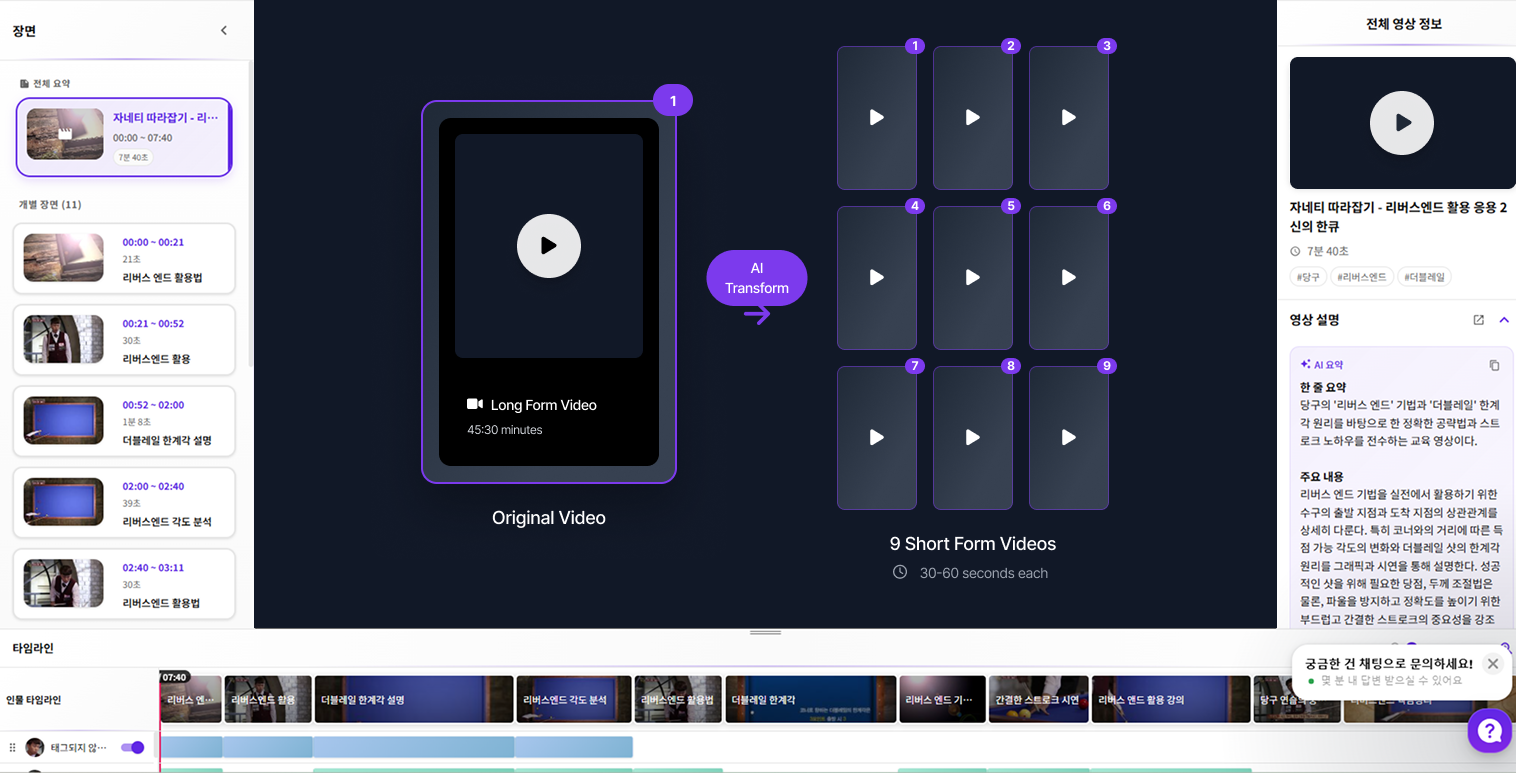Play the Original Video preview
This screenshot has width=1516, height=773.
(548, 246)
